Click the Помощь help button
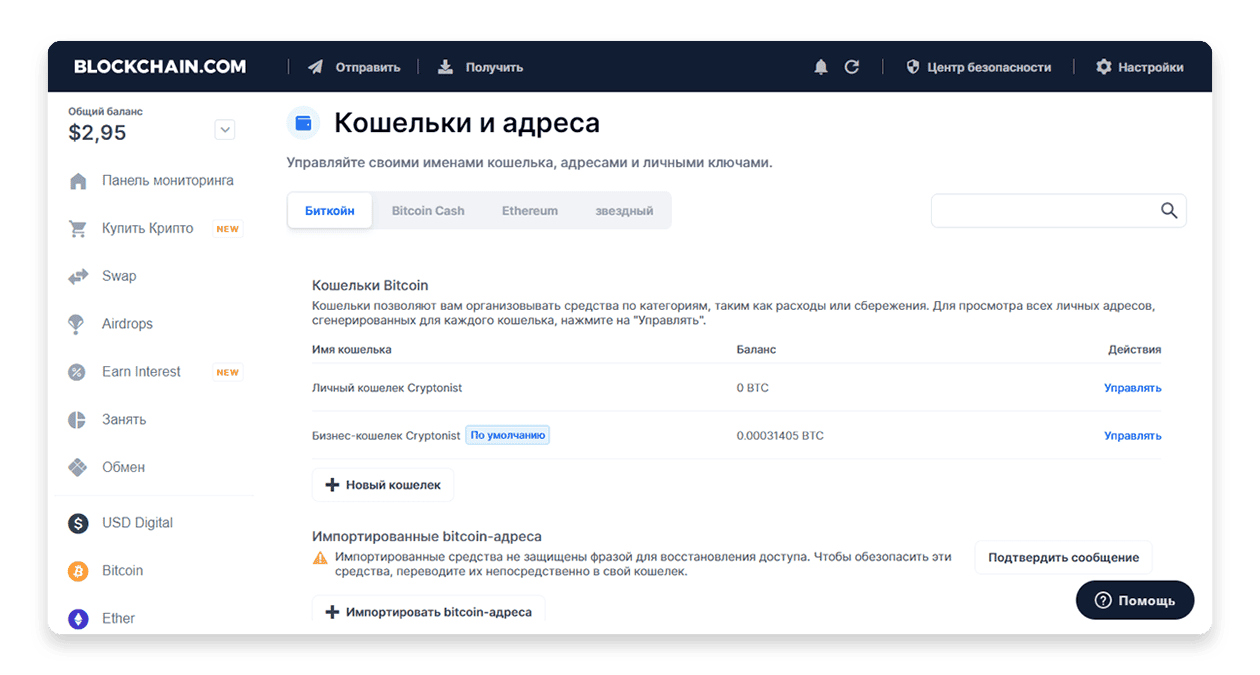 click(x=1135, y=600)
